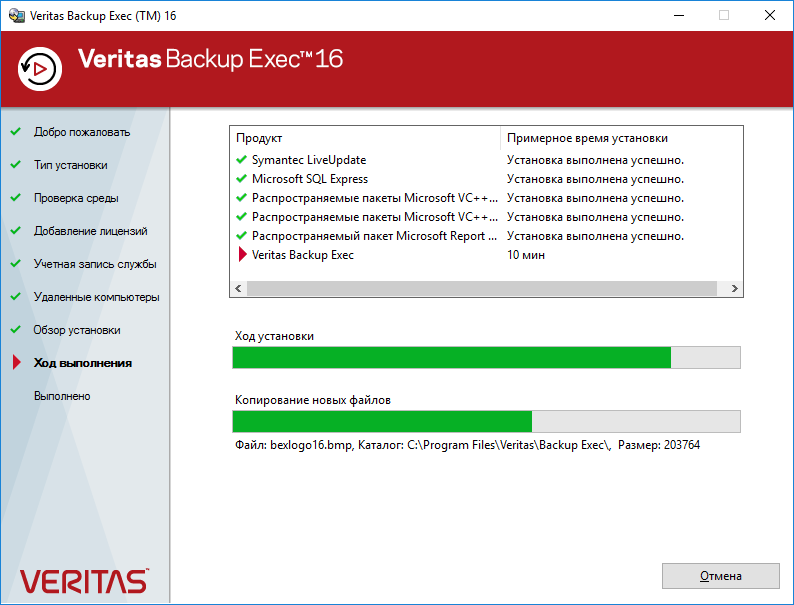Click the green checkmark beside Microsoft SQL Express

tap(242, 179)
